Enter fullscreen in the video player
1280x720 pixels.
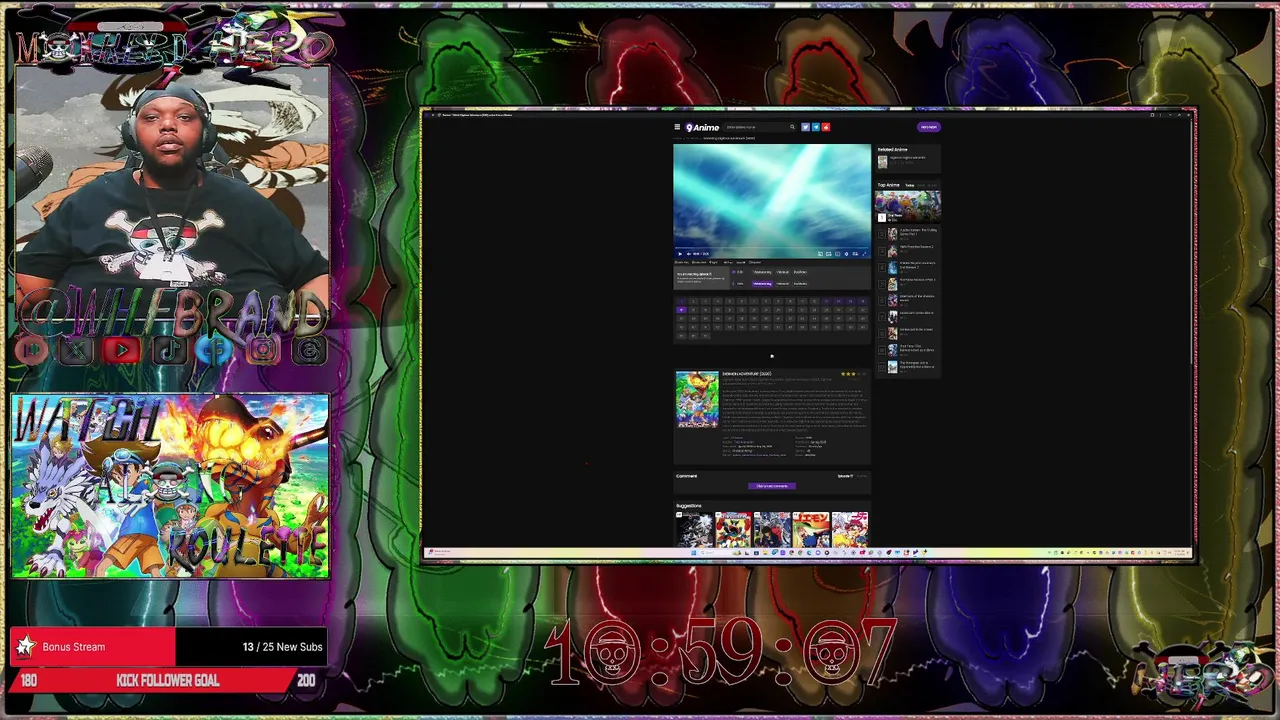864,254
